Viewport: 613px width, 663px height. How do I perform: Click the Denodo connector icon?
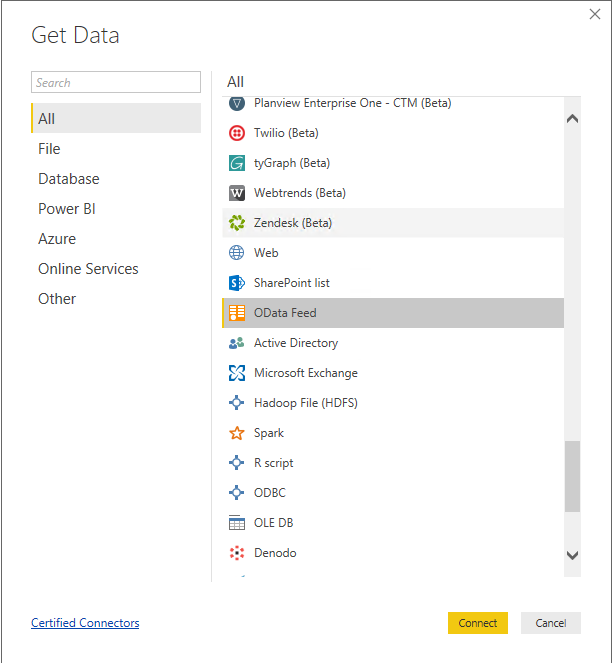pyautogui.click(x=237, y=553)
